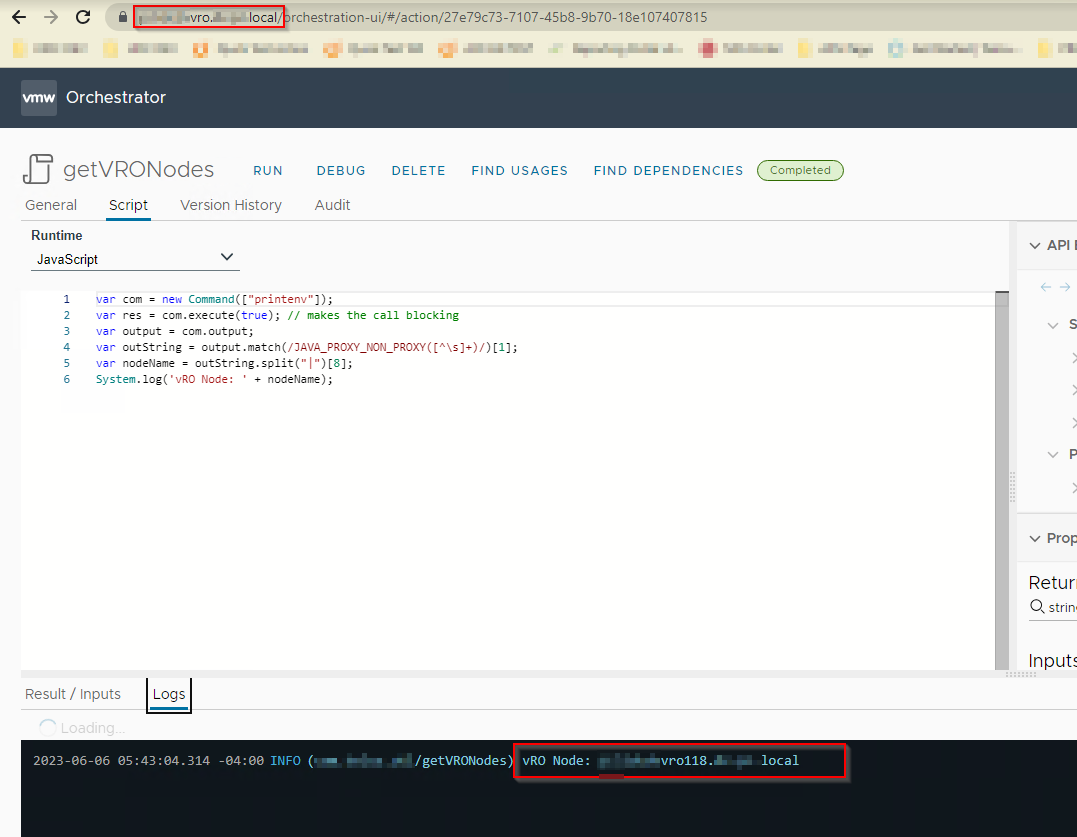The width and height of the screenshot is (1077, 837).
Task: Click FIND DEPENDENCIES for this action
Action: 668,170
